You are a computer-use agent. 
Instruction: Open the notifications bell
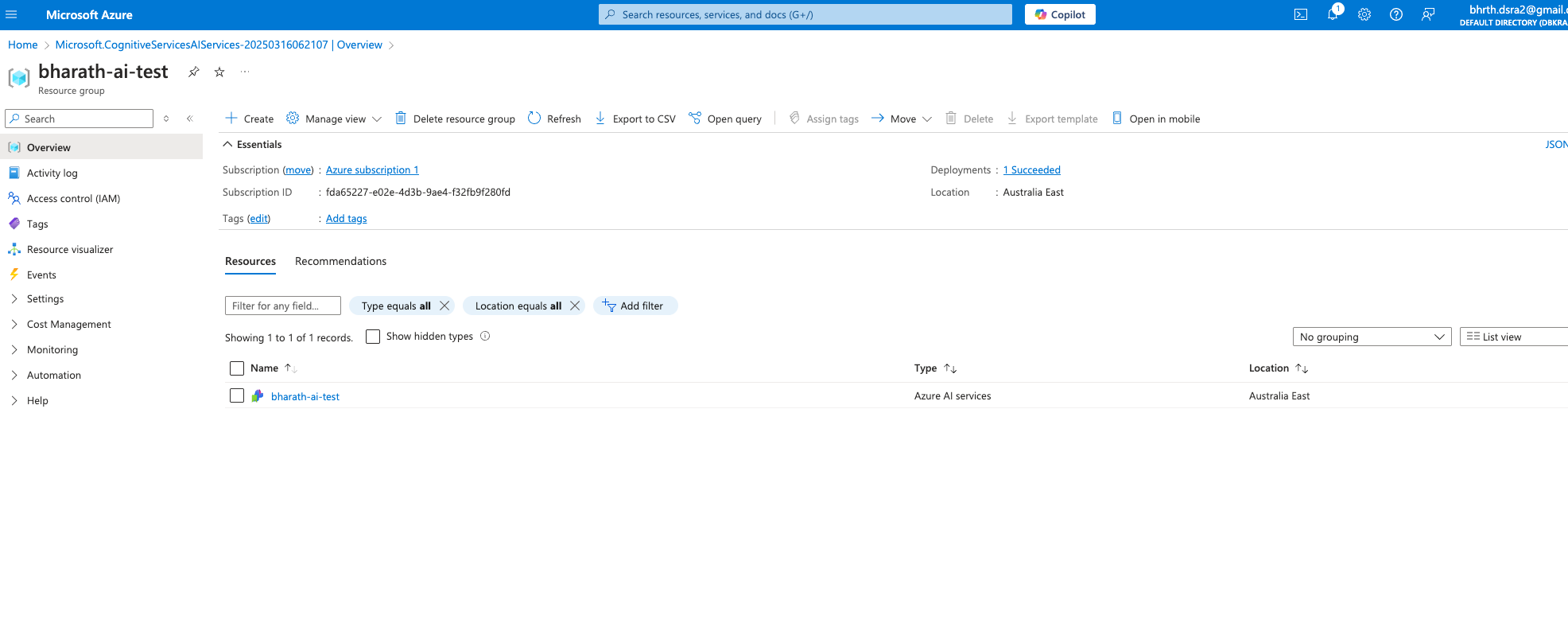(x=1333, y=14)
